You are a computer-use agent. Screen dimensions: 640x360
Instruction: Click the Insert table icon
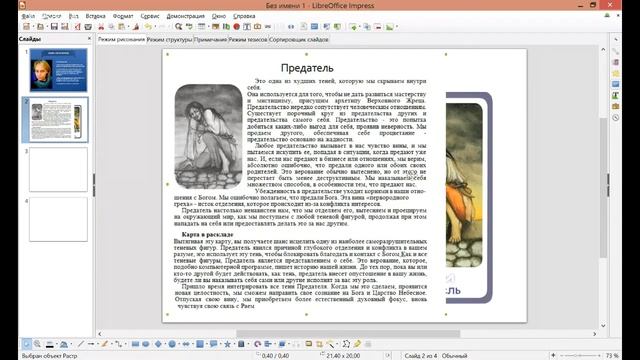pyautogui.click(x=201, y=27)
